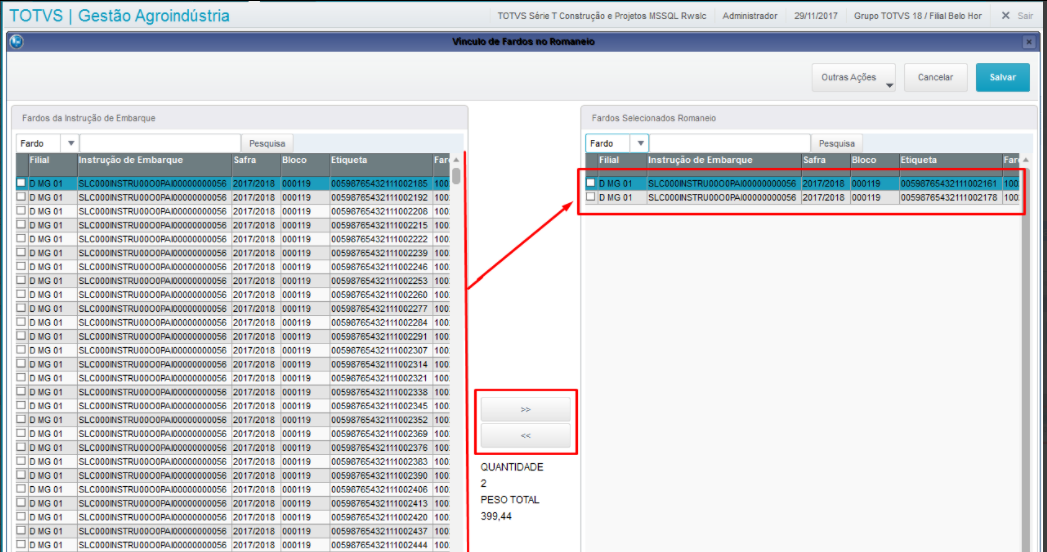Save with the Salvar button
The width and height of the screenshot is (1047, 552).
coord(1002,77)
